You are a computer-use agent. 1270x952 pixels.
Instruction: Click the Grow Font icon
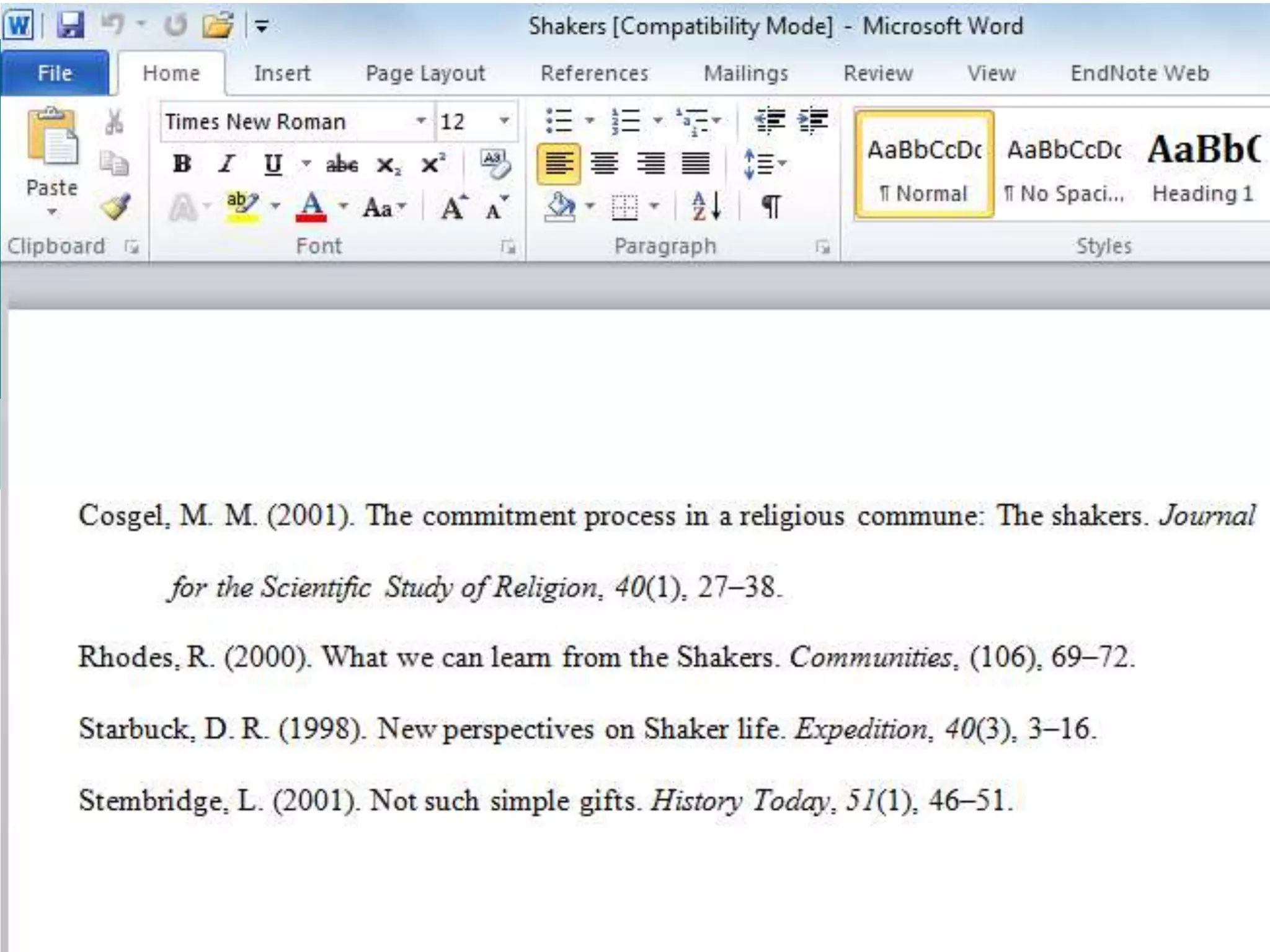pyautogui.click(x=454, y=207)
